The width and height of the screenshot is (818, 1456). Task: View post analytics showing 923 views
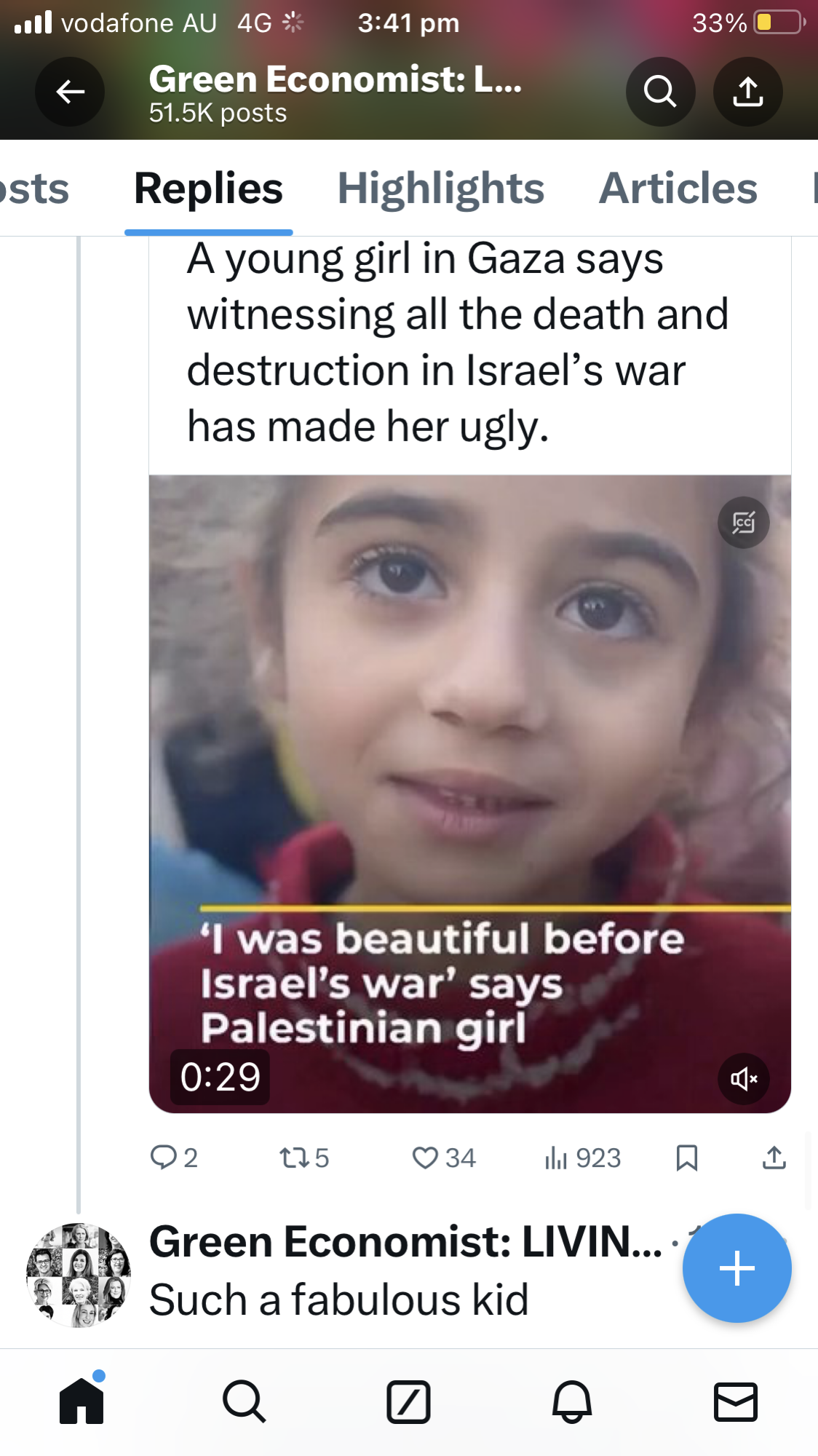click(582, 1157)
